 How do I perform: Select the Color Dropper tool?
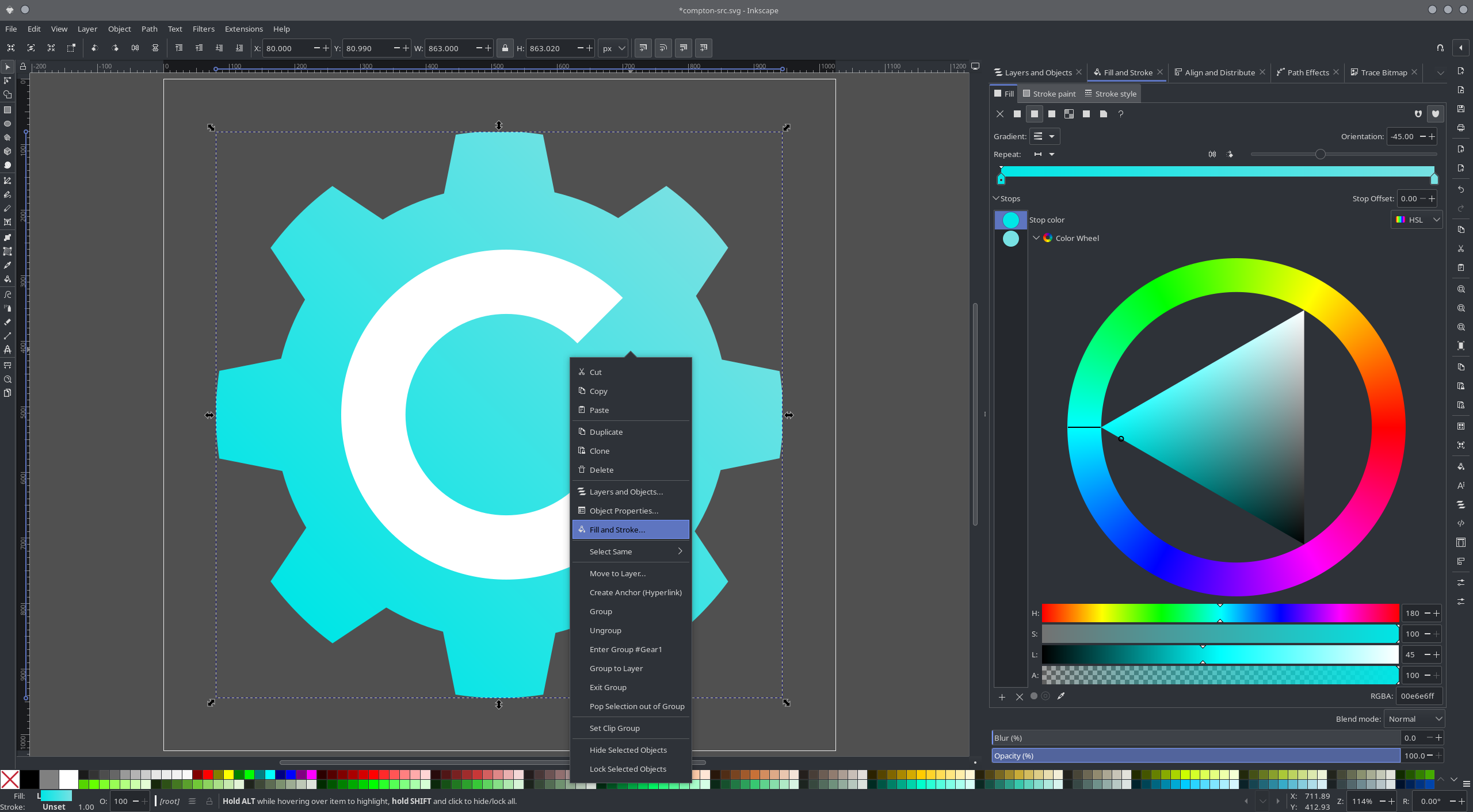tap(7, 265)
